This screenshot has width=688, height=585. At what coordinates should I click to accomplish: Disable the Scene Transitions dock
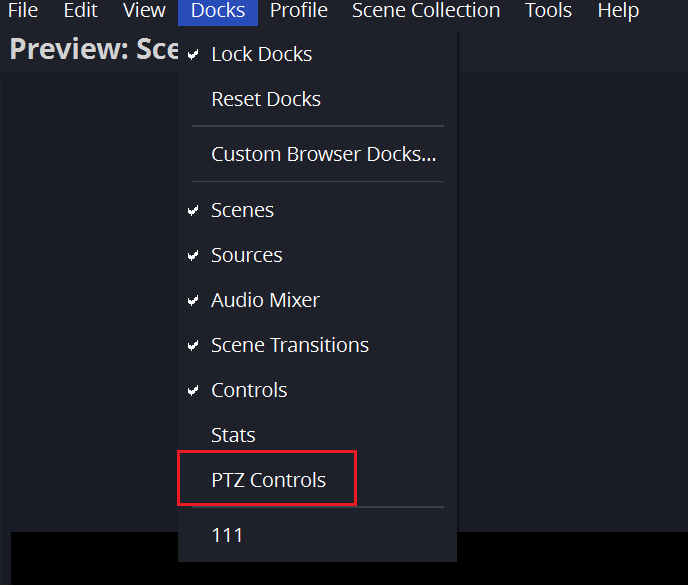(290, 345)
